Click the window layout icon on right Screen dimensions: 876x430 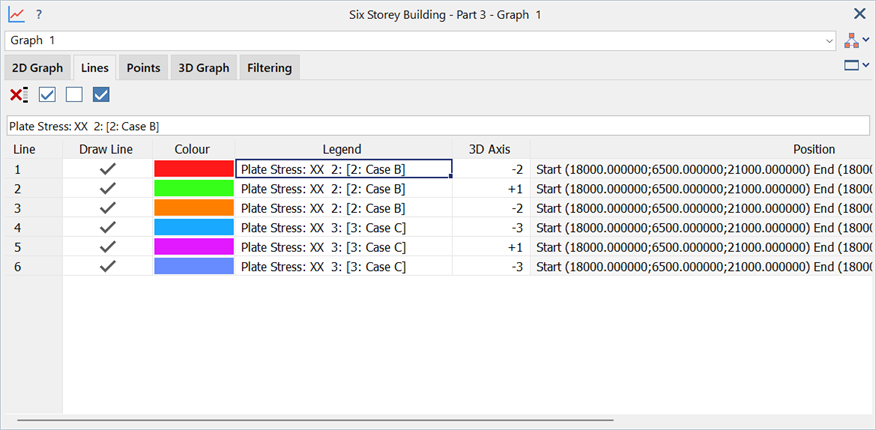pyautogui.click(x=851, y=66)
